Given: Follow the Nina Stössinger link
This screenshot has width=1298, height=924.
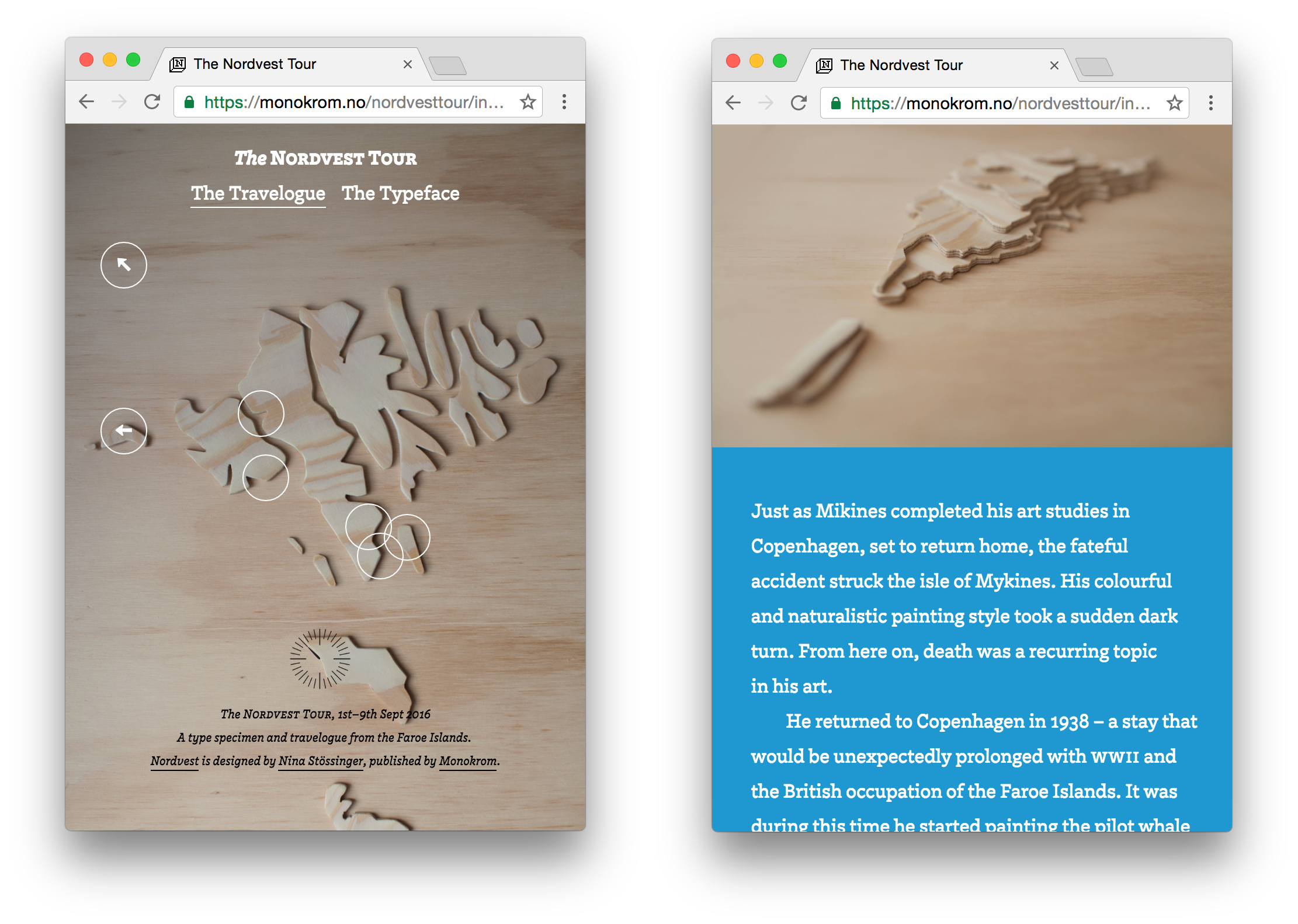Looking at the screenshot, I should 321,762.
